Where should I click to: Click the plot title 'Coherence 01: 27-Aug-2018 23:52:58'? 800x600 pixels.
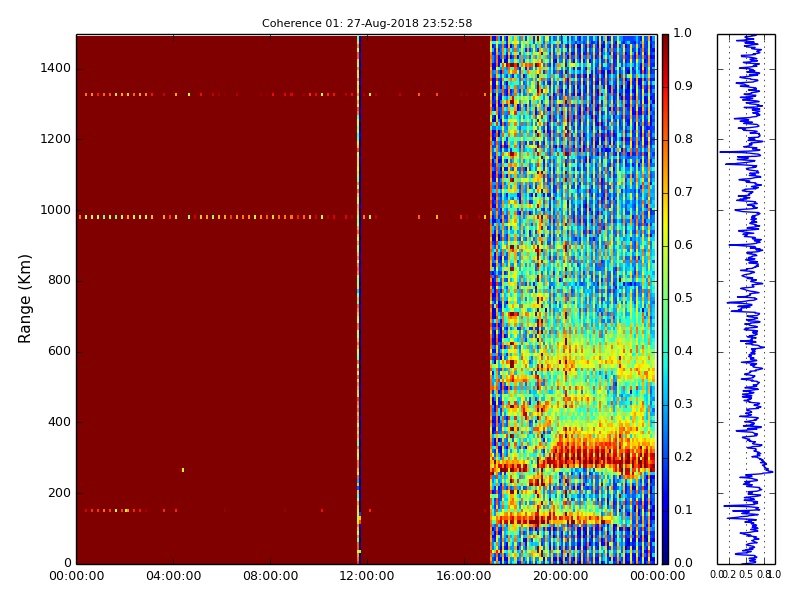[x=367, y=23]
